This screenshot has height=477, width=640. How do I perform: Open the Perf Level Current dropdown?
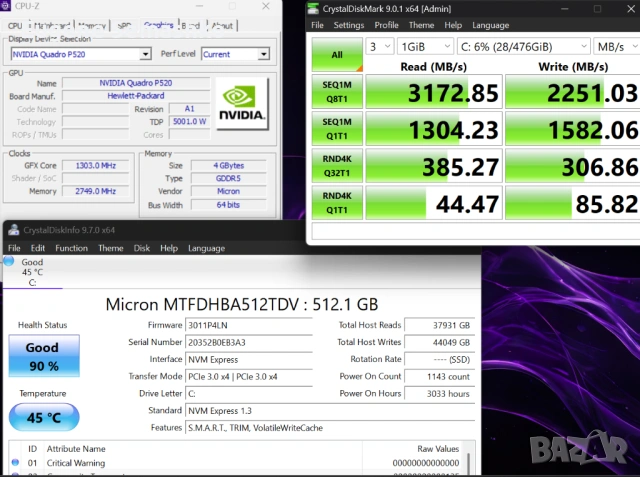[x=233, y=54]
